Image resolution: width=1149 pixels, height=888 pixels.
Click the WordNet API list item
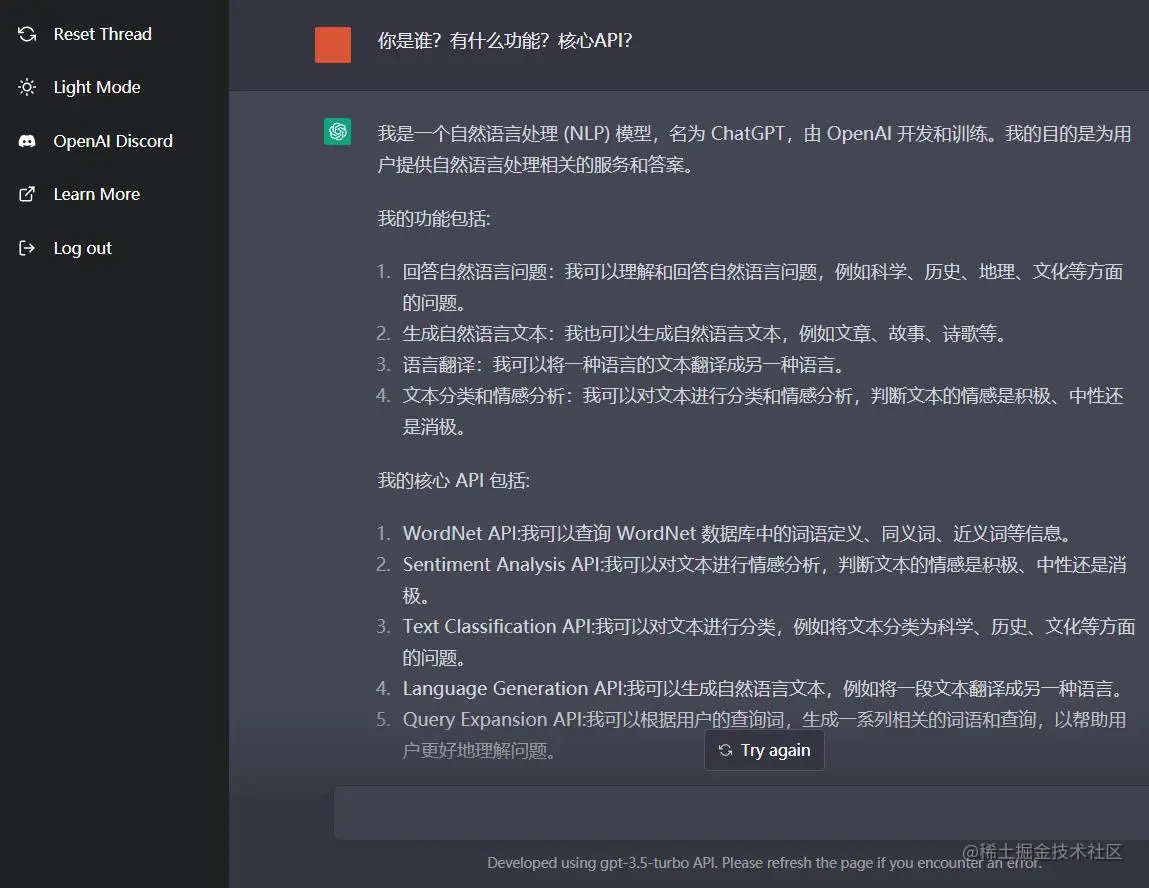[x=739, y=533]
